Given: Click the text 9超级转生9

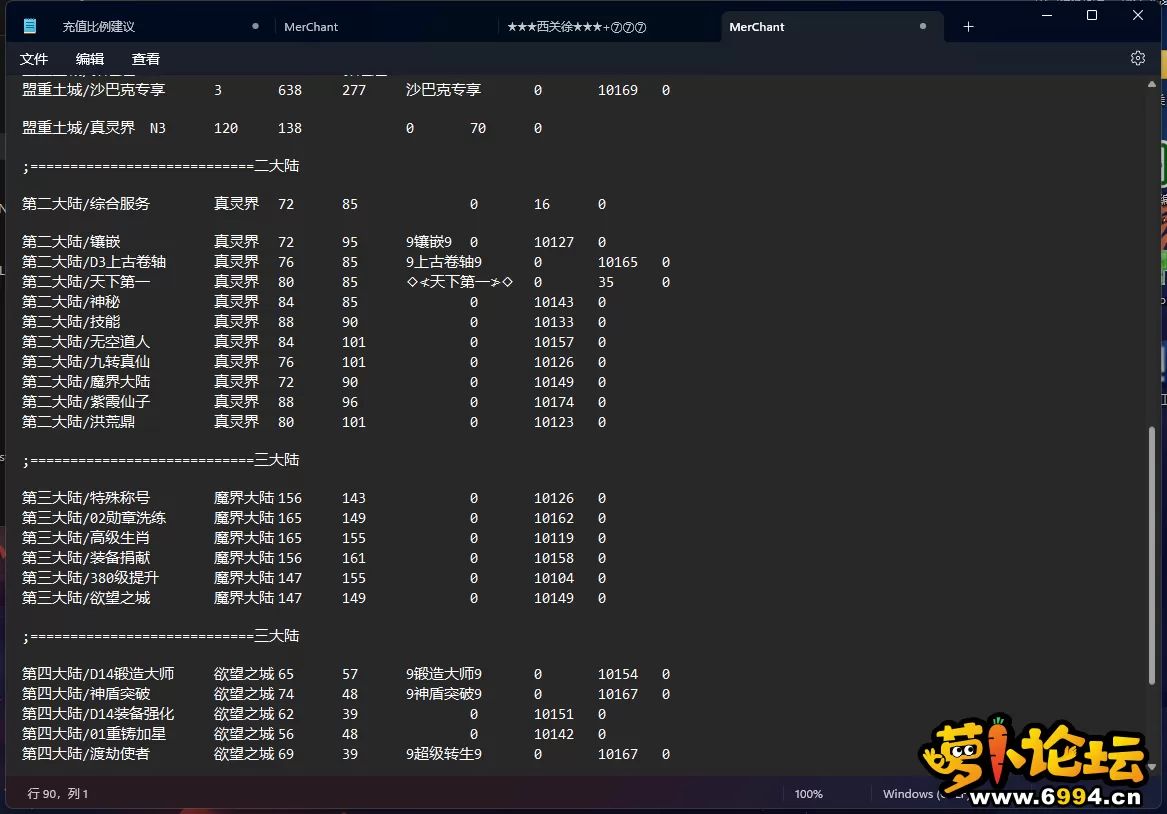Looking at the screenshot, I should pyautogui.click(x=444, y=754).
